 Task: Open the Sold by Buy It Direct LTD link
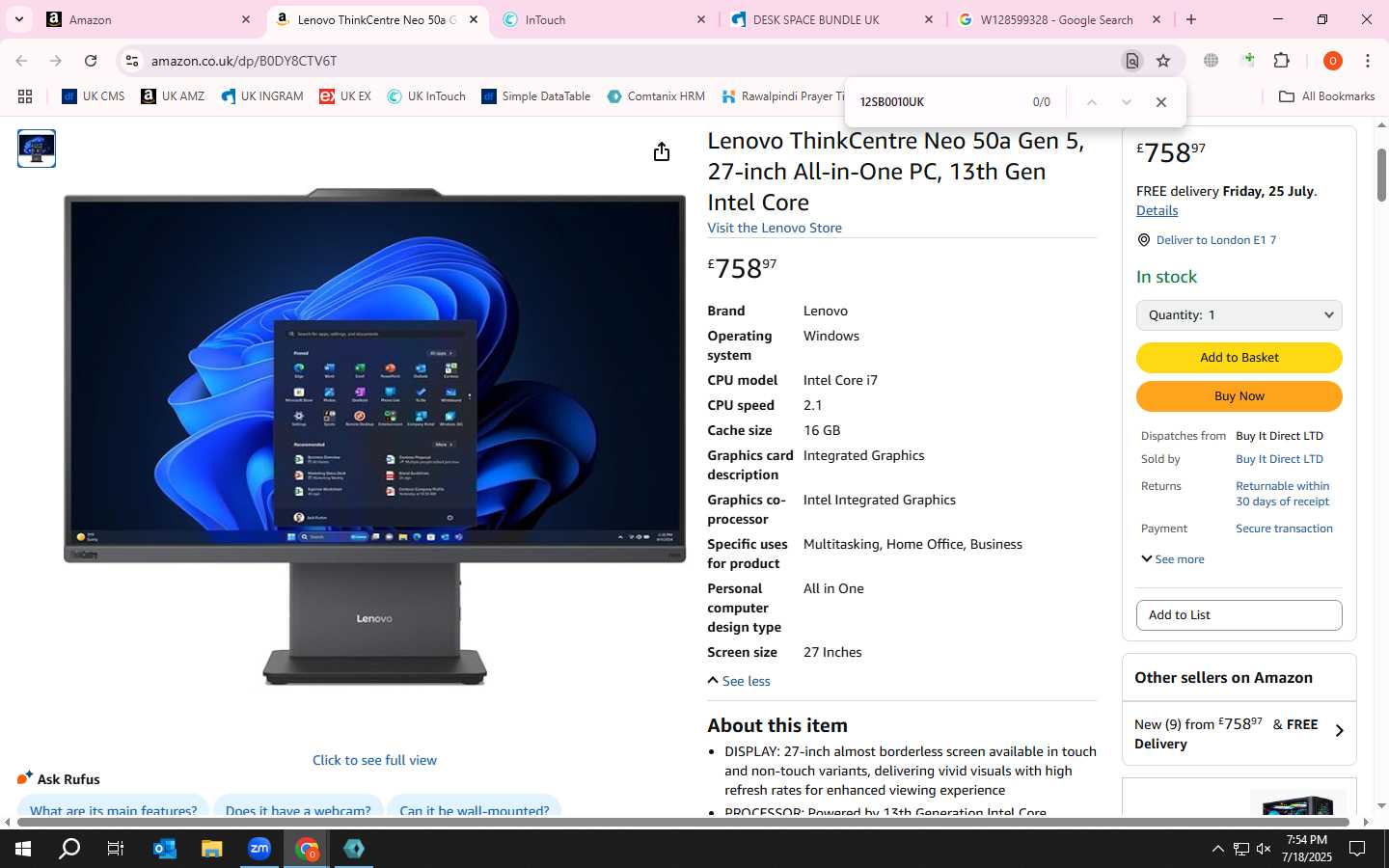1279,459
